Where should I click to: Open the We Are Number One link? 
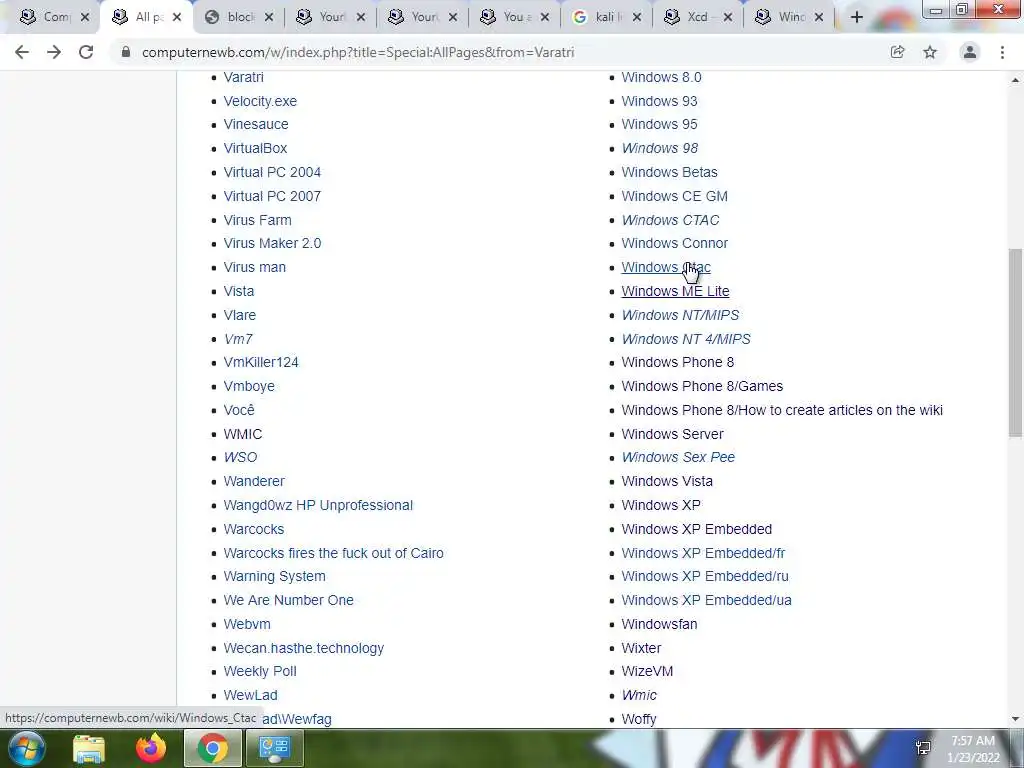tap(289, 600)
